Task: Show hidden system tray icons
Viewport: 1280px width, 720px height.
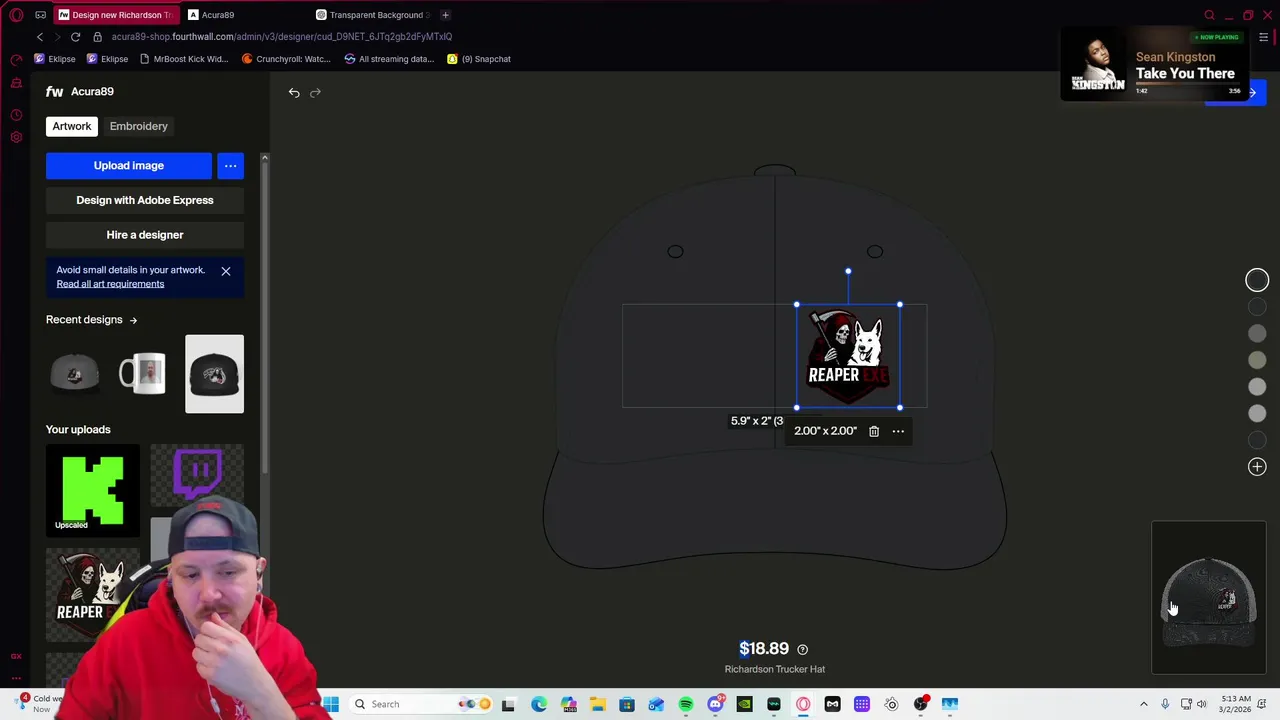Action: 1144,704
